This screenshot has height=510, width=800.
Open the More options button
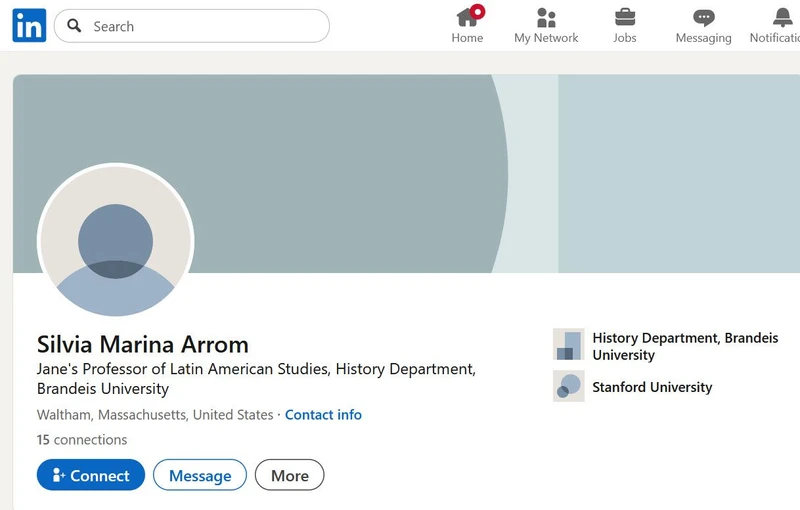coord(289,475)
